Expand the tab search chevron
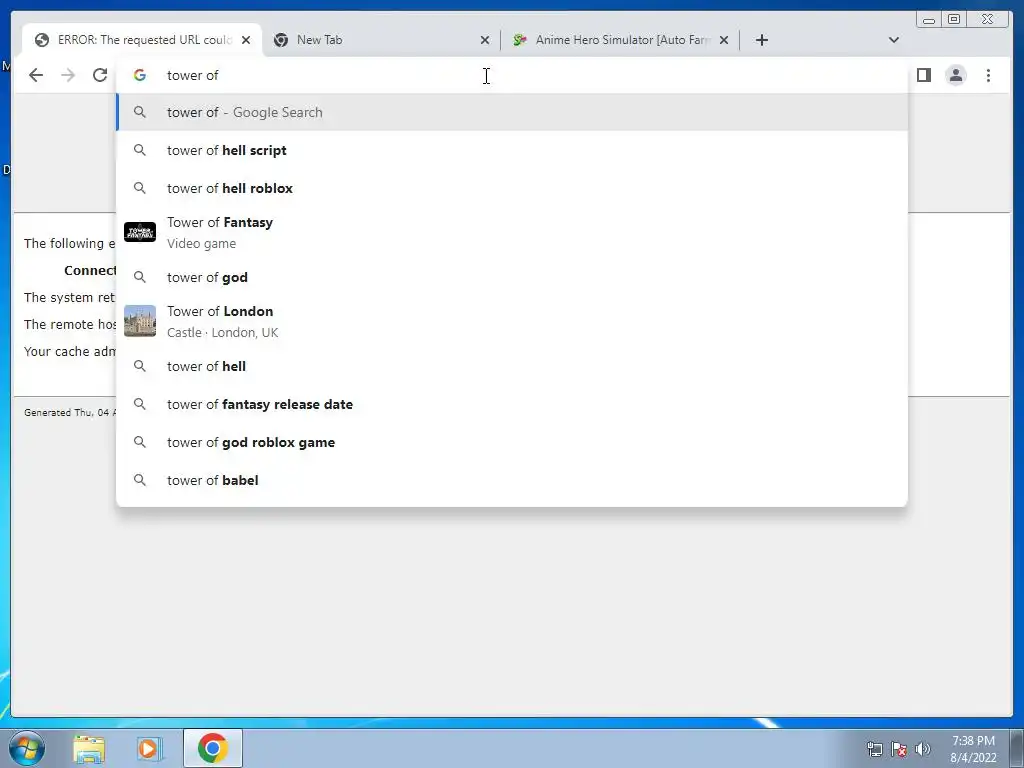Screen dimensions: 1024x768 click(x=894, y=40)
